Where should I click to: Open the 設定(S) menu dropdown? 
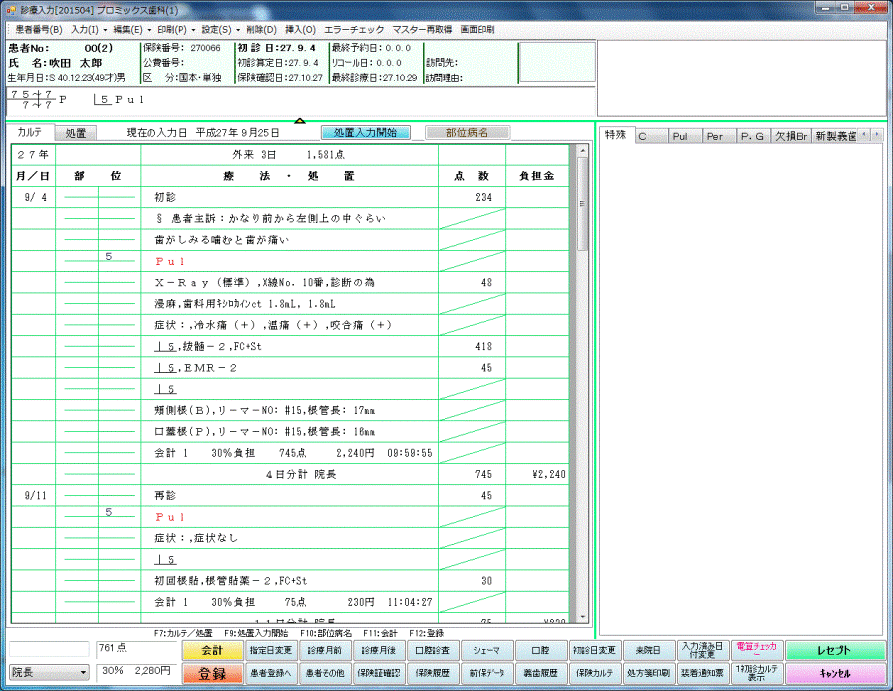(x=220, y=30)
